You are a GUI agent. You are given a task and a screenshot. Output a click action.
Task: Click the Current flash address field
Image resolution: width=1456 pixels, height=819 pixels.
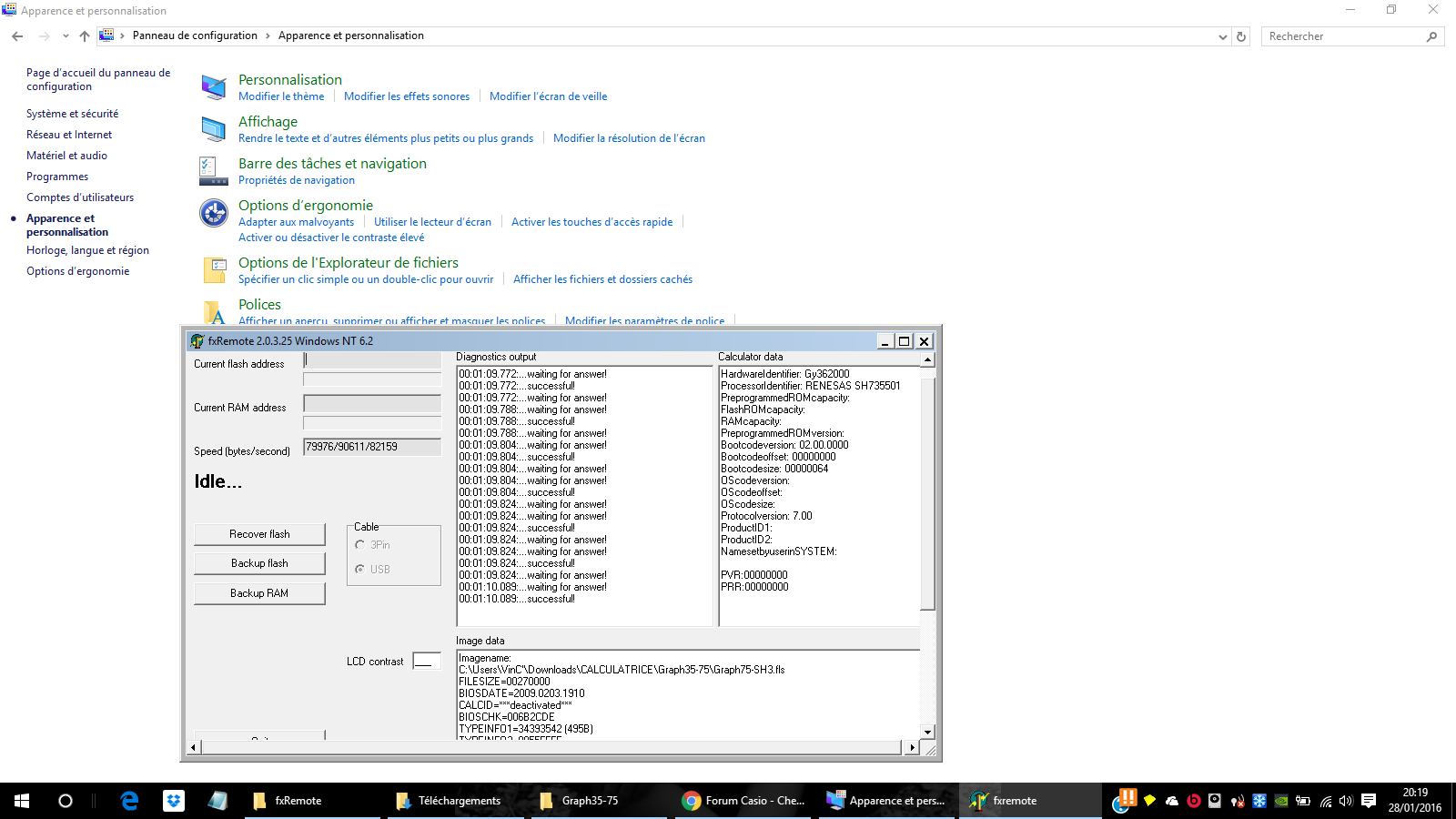click(372, 359)
